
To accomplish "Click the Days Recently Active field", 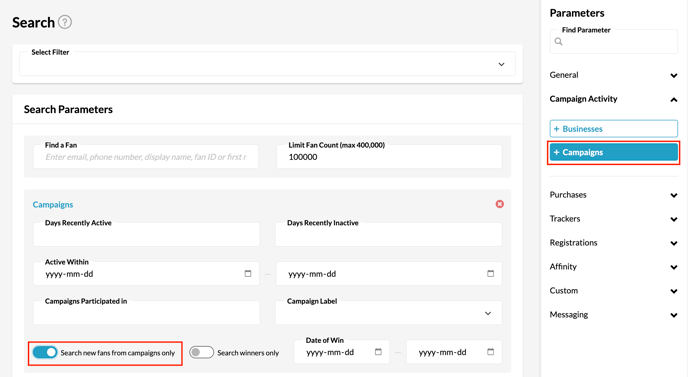I will click(146, 234).
